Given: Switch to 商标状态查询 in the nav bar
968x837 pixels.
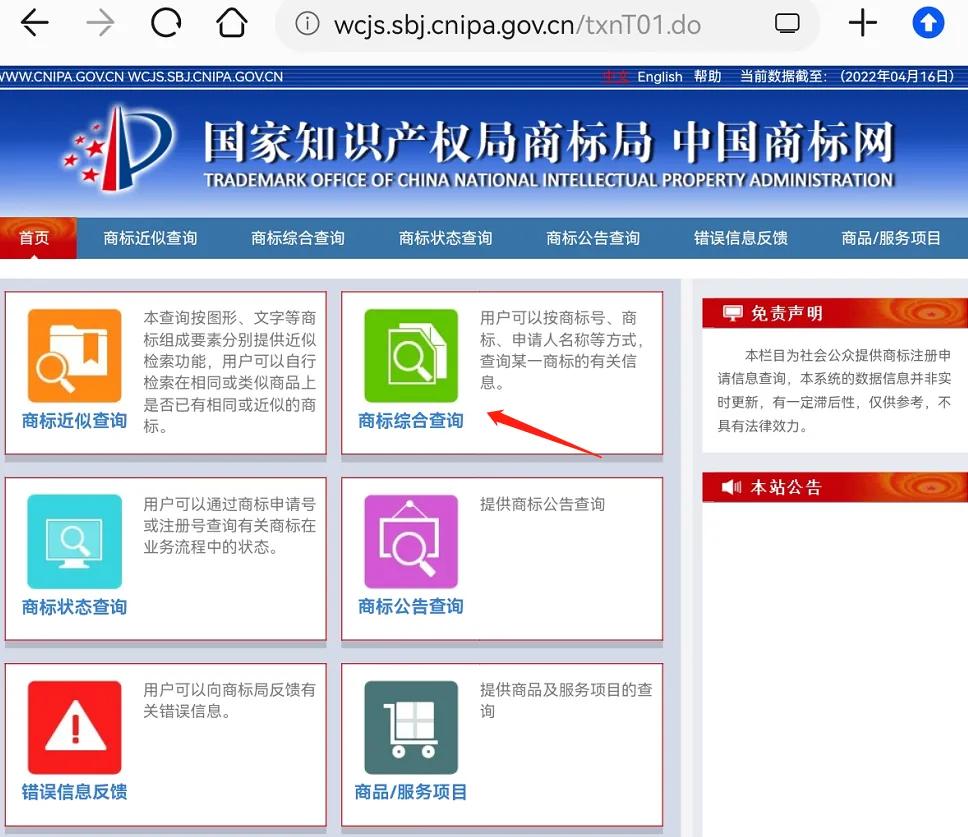Looking at the screenshot, I should click(445, 238).
